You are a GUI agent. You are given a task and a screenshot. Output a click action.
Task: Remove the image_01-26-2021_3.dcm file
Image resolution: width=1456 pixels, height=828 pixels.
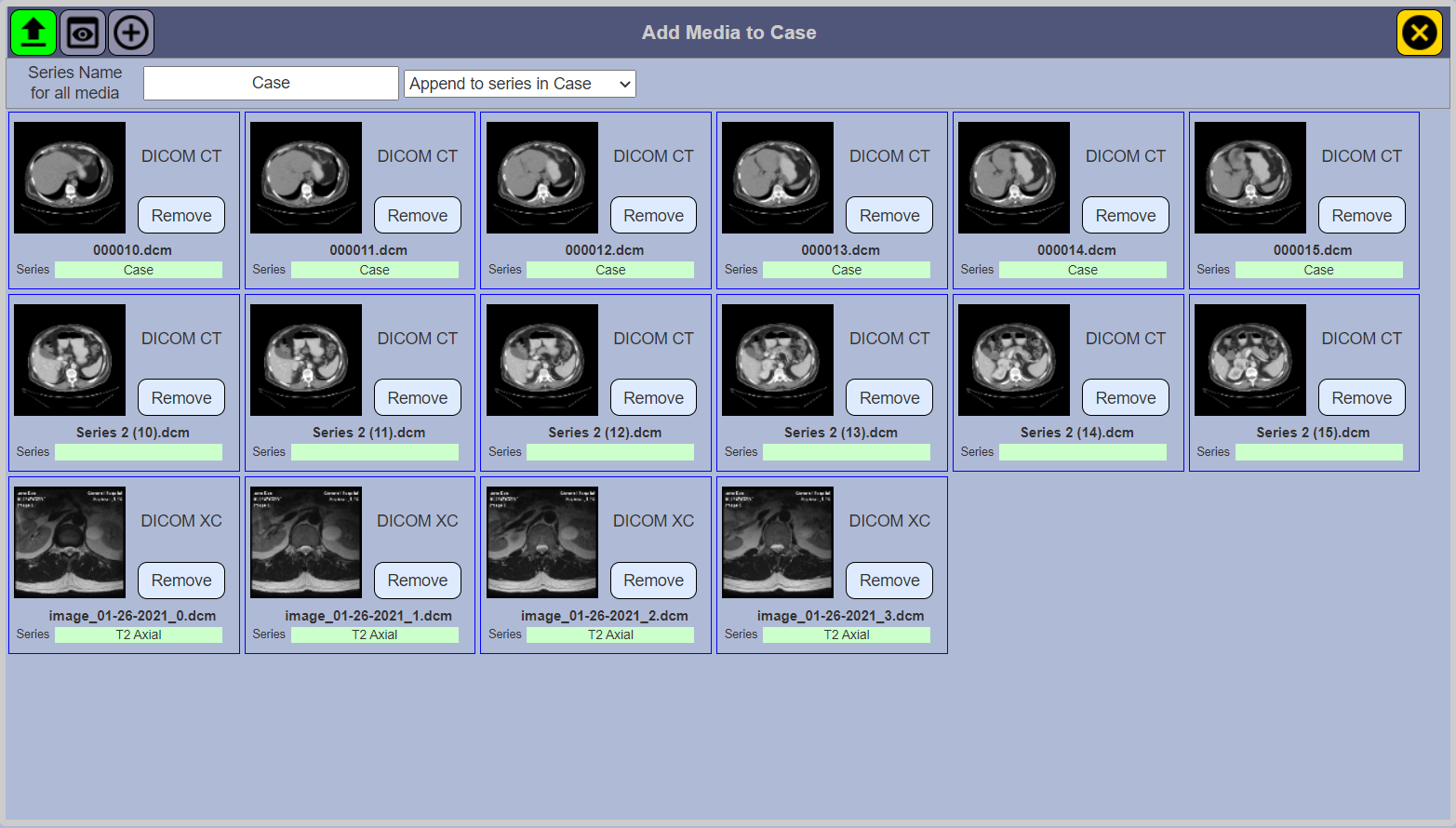click(888, 580)
